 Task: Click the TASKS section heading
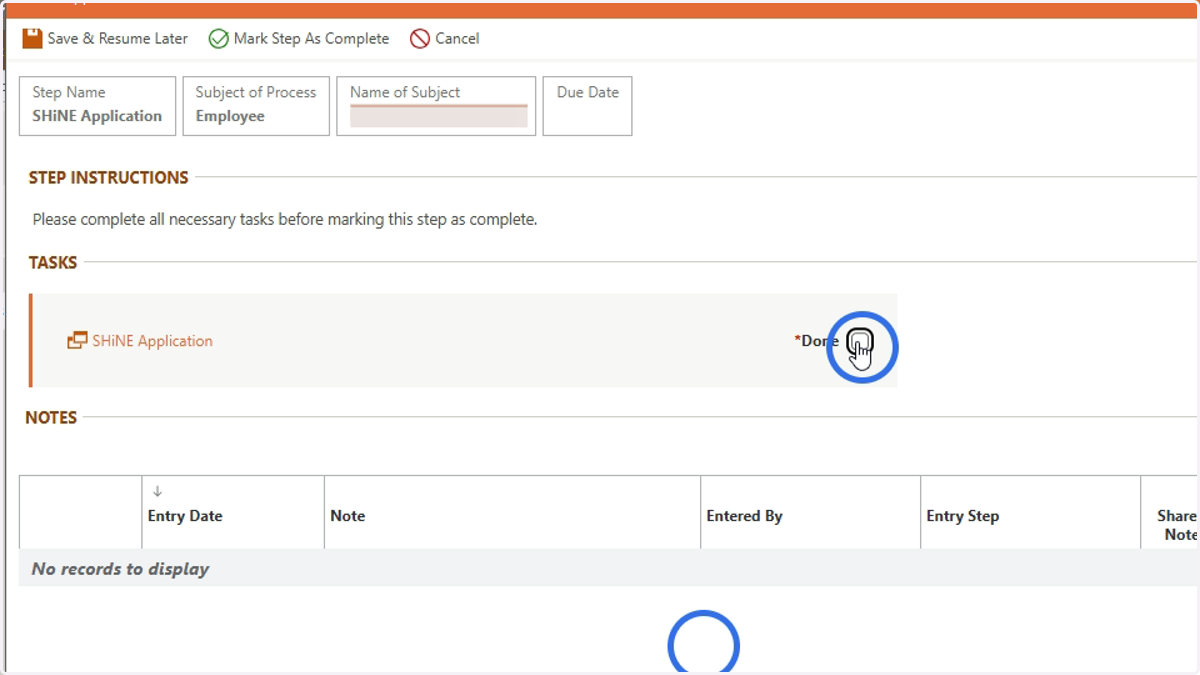tap(53, 263)
